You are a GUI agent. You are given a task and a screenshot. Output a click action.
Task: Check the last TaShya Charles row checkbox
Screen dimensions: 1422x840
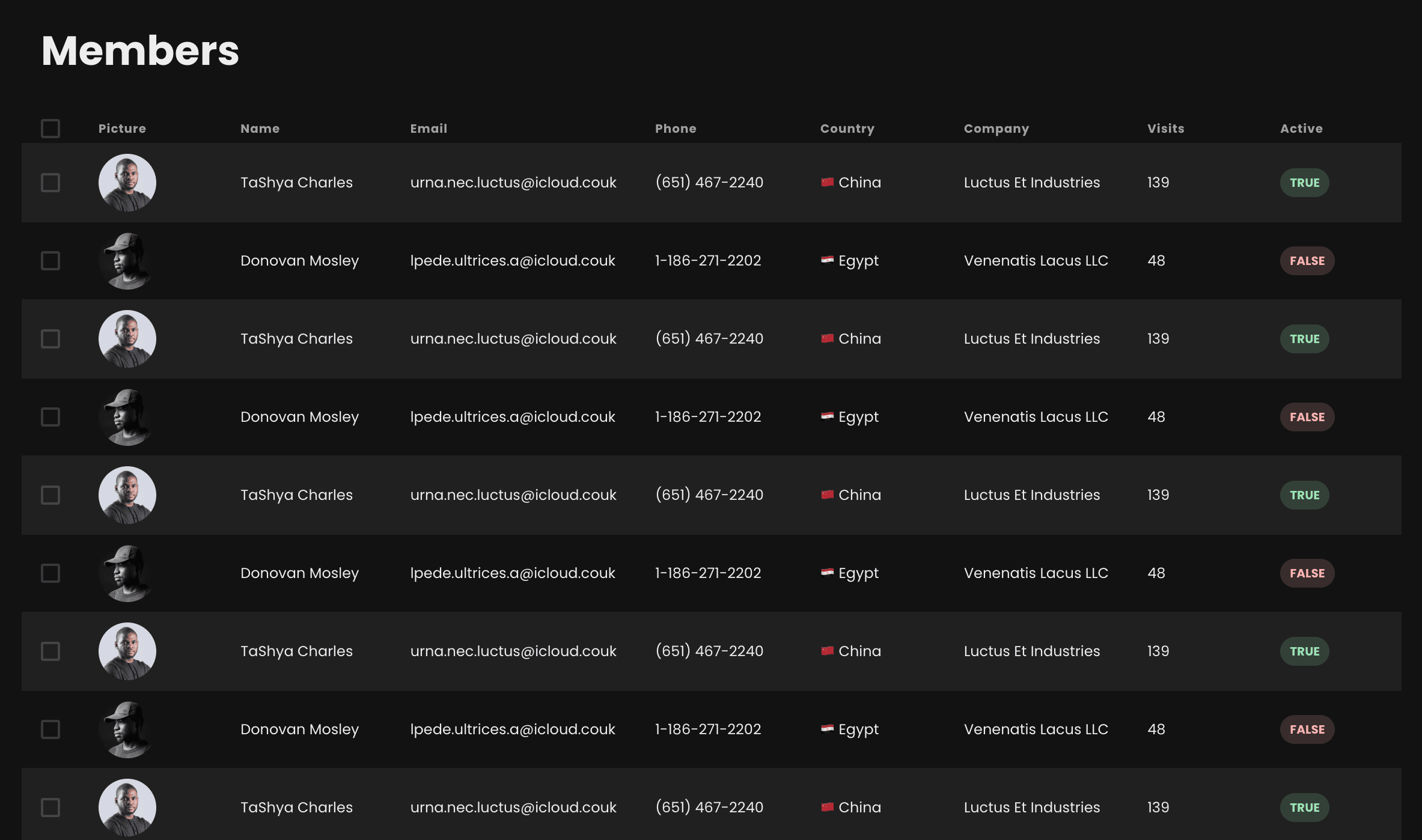click(50, 807)
